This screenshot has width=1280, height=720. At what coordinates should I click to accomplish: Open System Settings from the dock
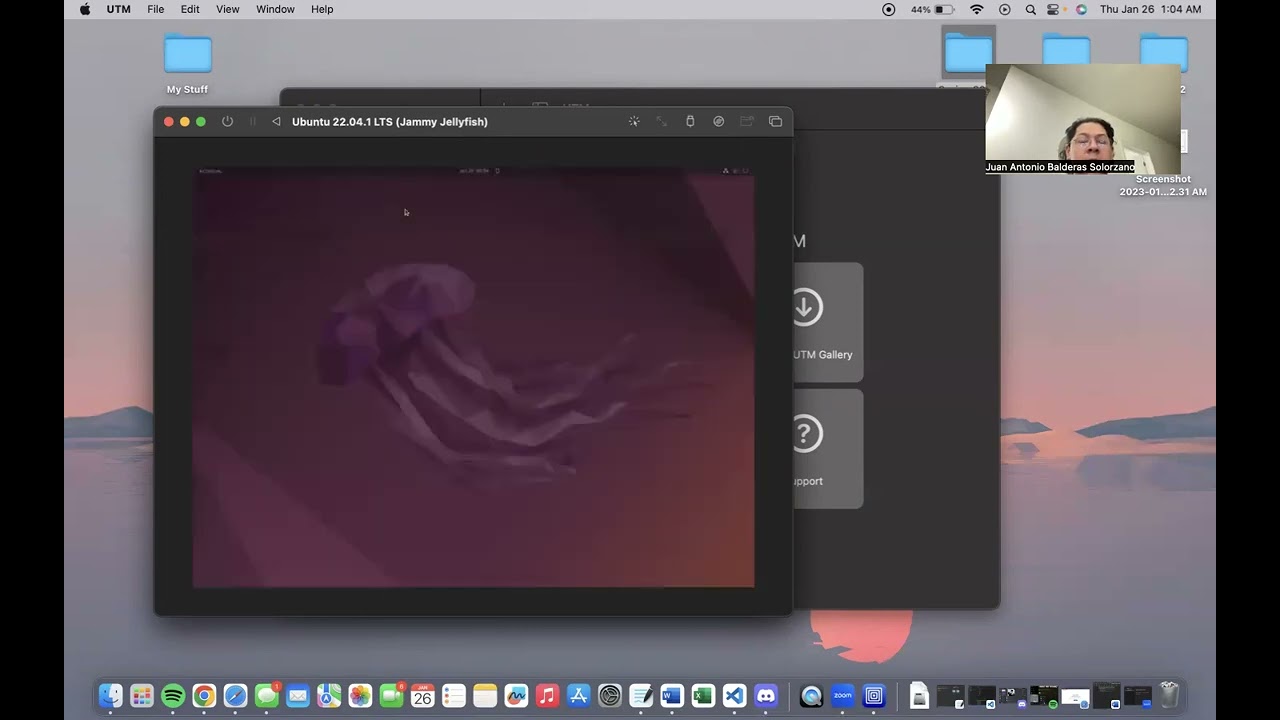[x=610, y=695]
